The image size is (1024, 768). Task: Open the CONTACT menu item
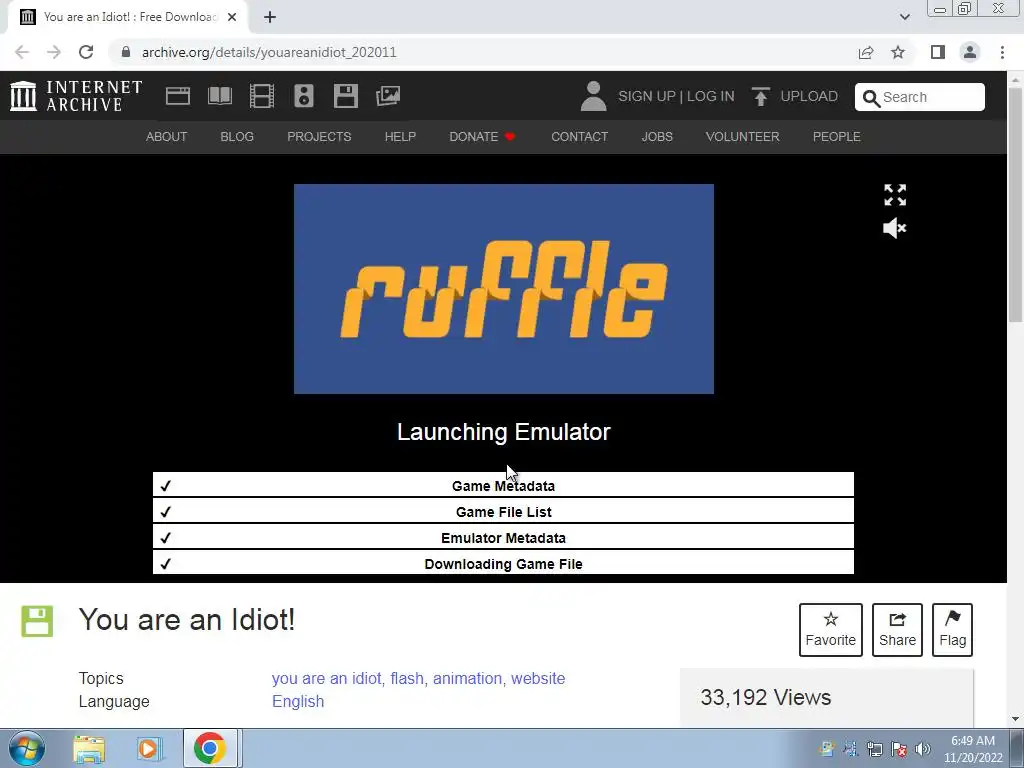tap(579, 136)
